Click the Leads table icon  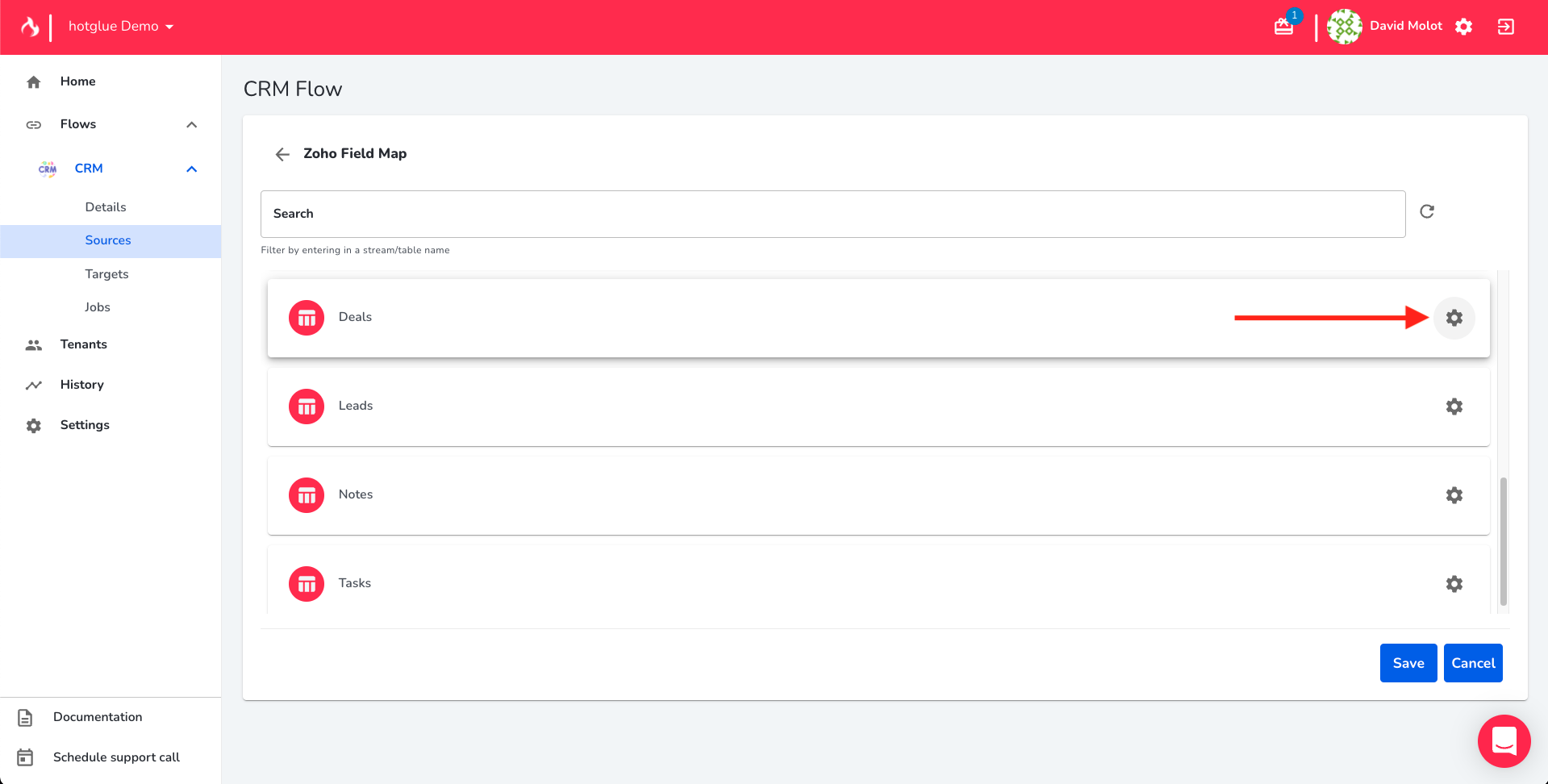[x=307, y=407]
